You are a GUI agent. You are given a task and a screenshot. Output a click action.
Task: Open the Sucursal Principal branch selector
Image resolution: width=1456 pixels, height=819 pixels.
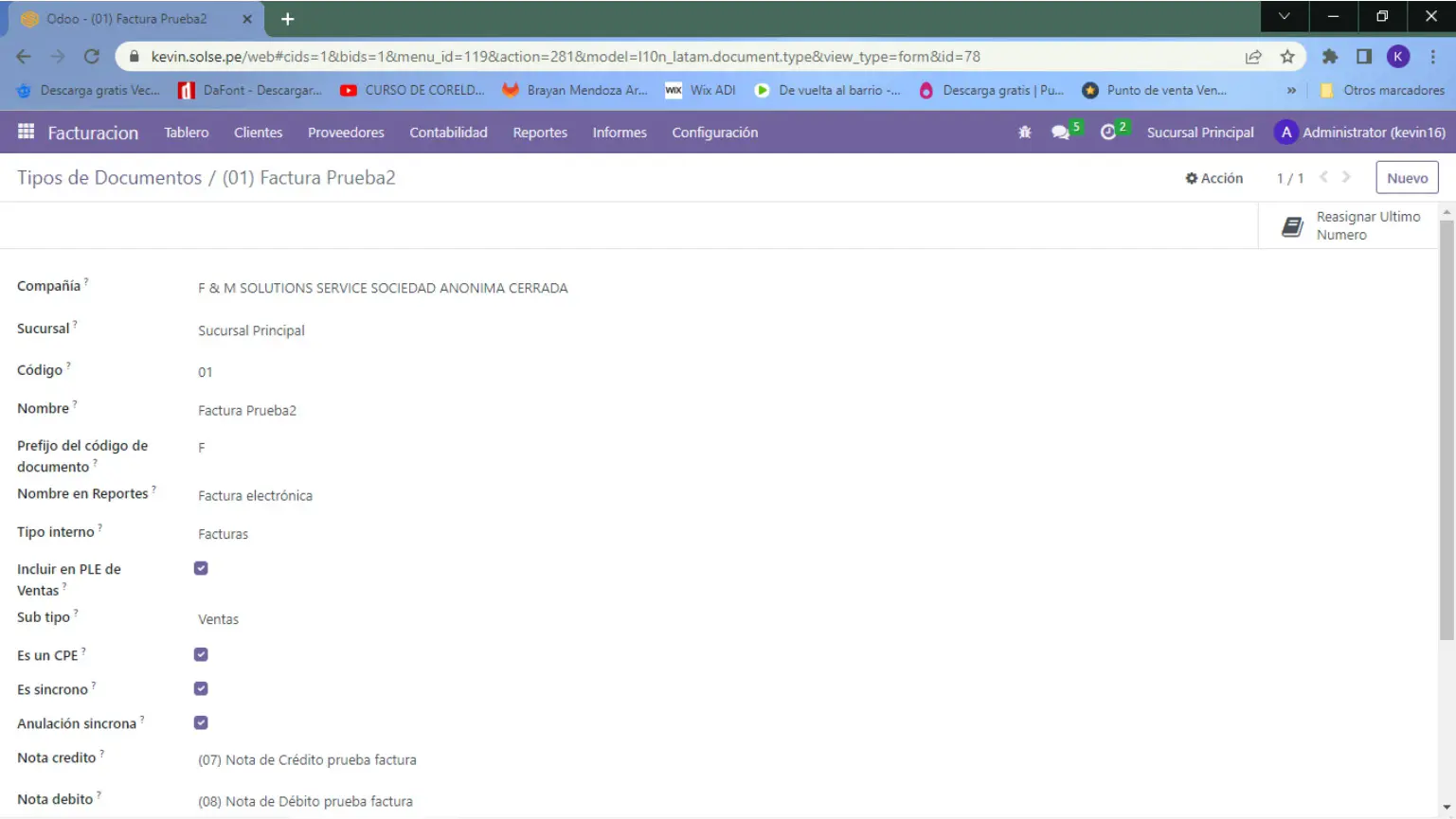1200,133
